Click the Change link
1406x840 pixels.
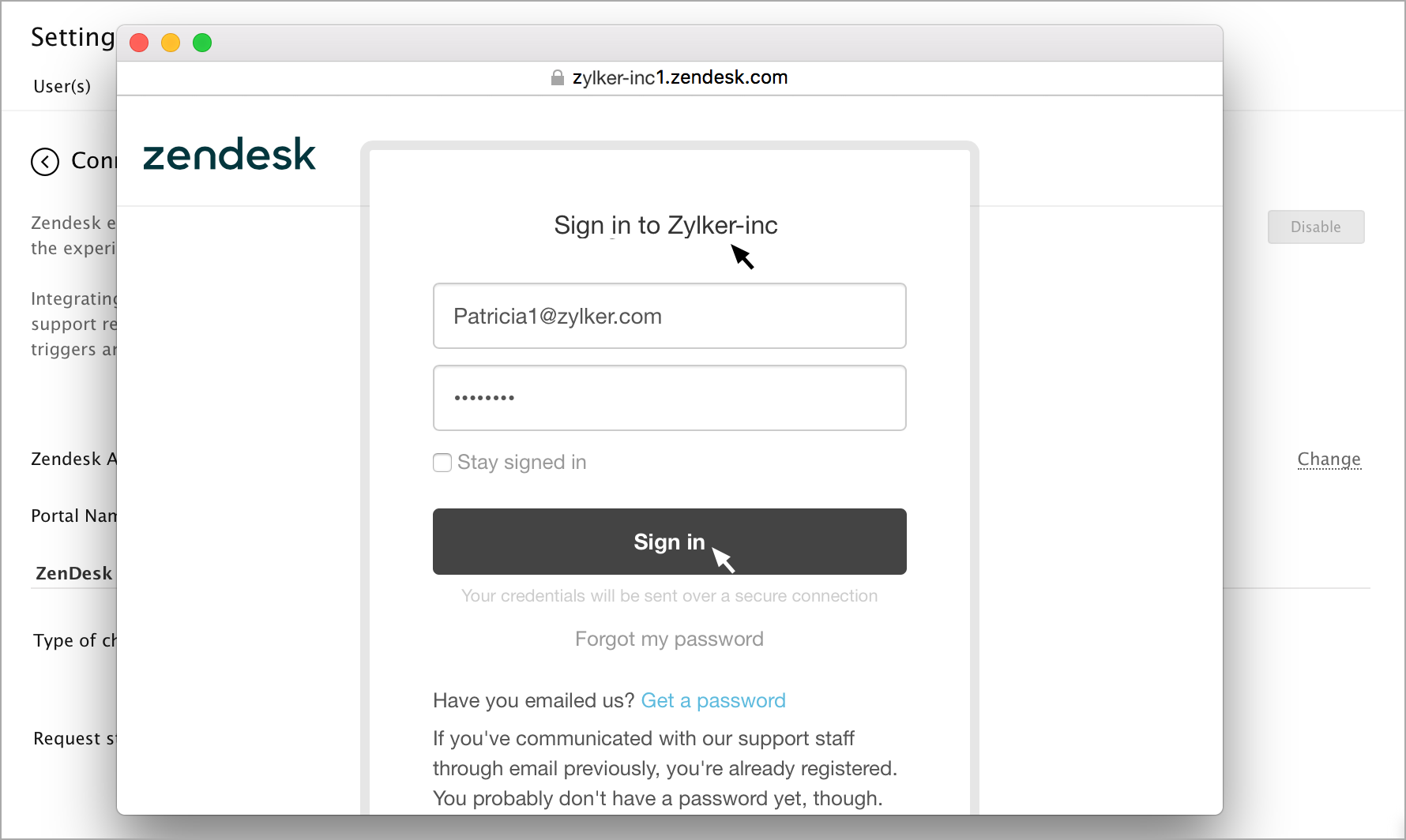(1329, 459)
